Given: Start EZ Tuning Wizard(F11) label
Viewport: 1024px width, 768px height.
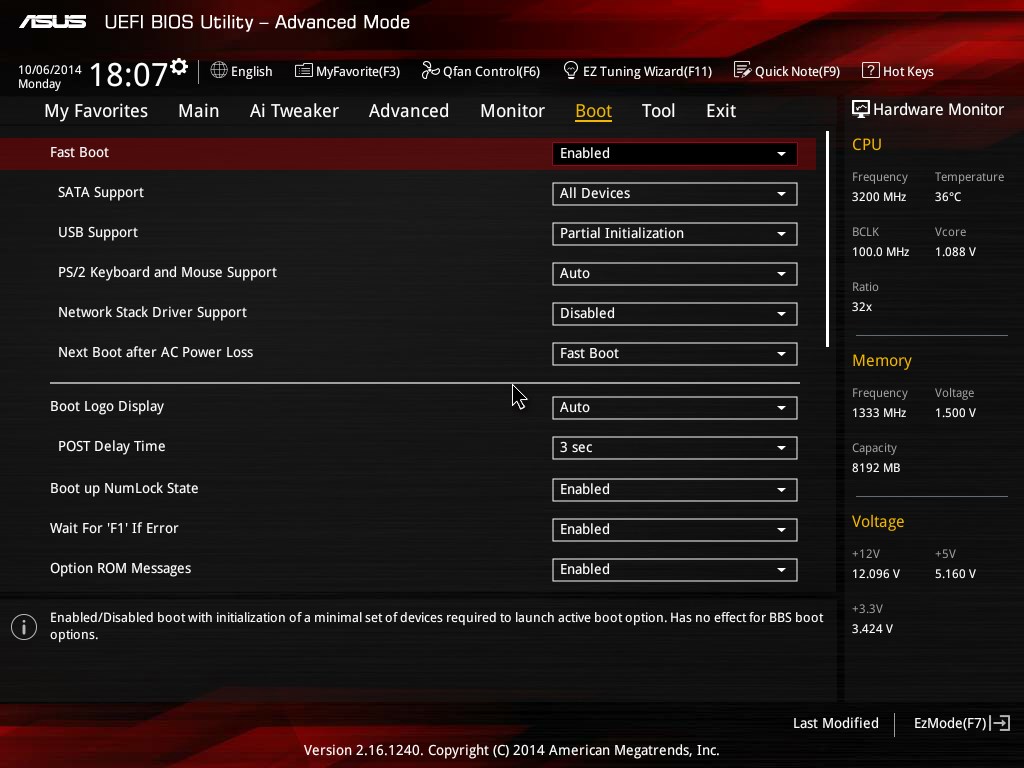Looking at the screenshot, I should (x=647, y=71).
